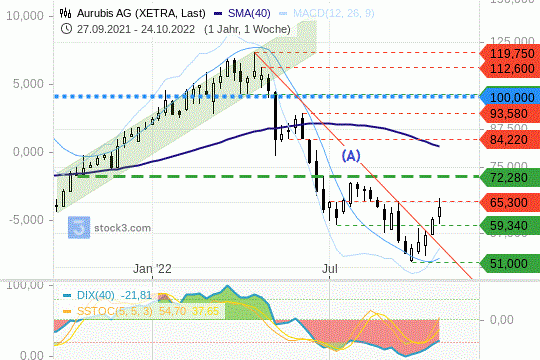The height and width of the screenshot is (360, 540).
Task: Select the 119,750 red price label
Action: tap(510, 54)
